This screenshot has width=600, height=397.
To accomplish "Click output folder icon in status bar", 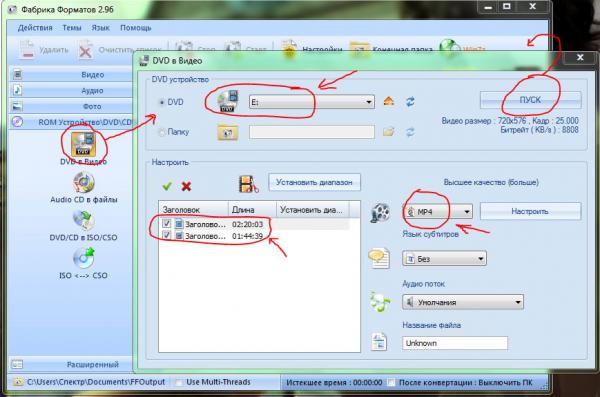I will pos(18,382).
